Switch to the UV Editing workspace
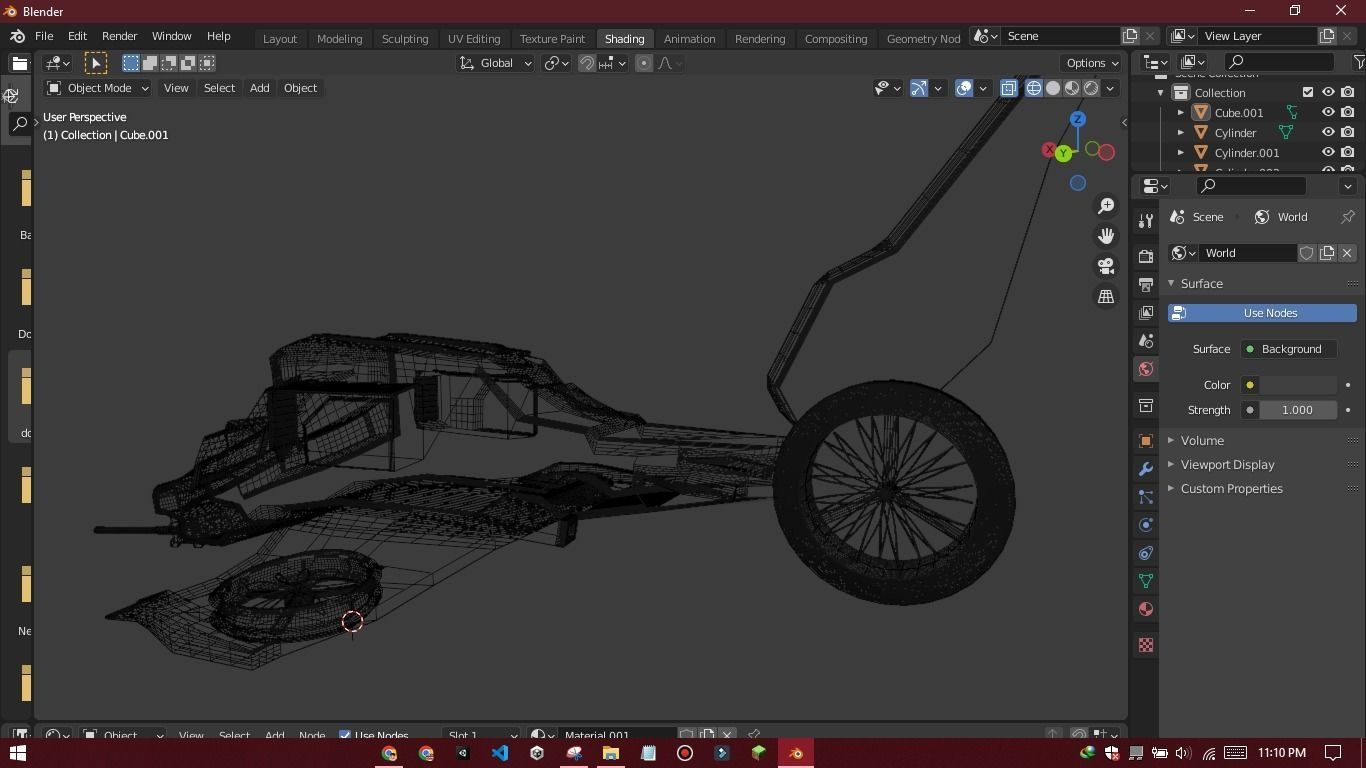 [x=474, y=38]
